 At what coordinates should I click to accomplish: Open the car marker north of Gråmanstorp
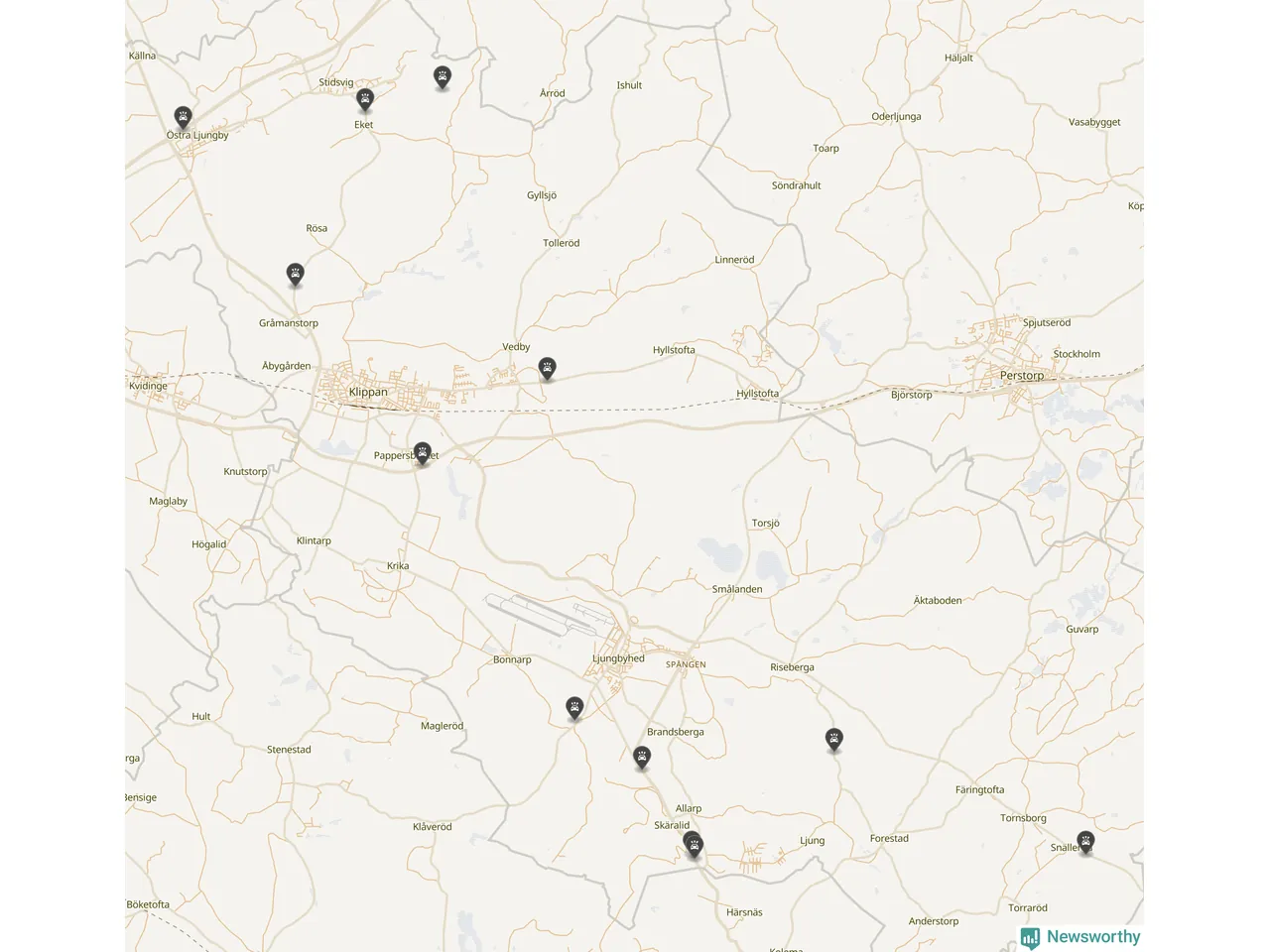click(x=295, y=274)
